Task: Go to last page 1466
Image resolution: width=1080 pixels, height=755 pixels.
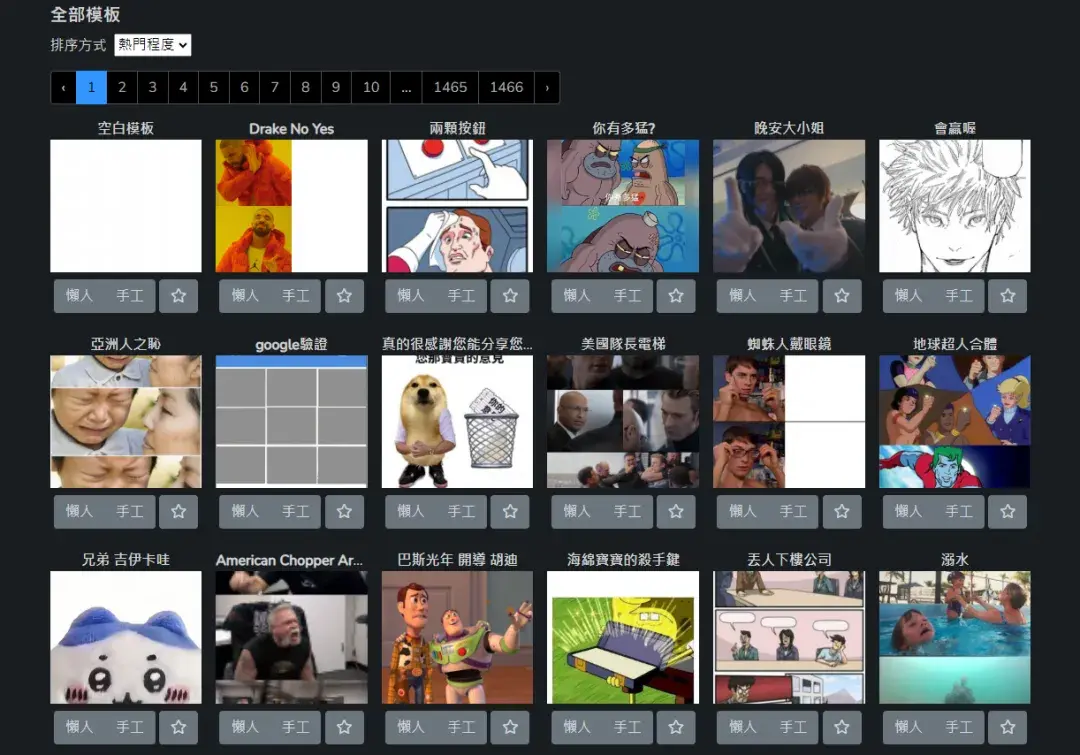Action: 507,87
